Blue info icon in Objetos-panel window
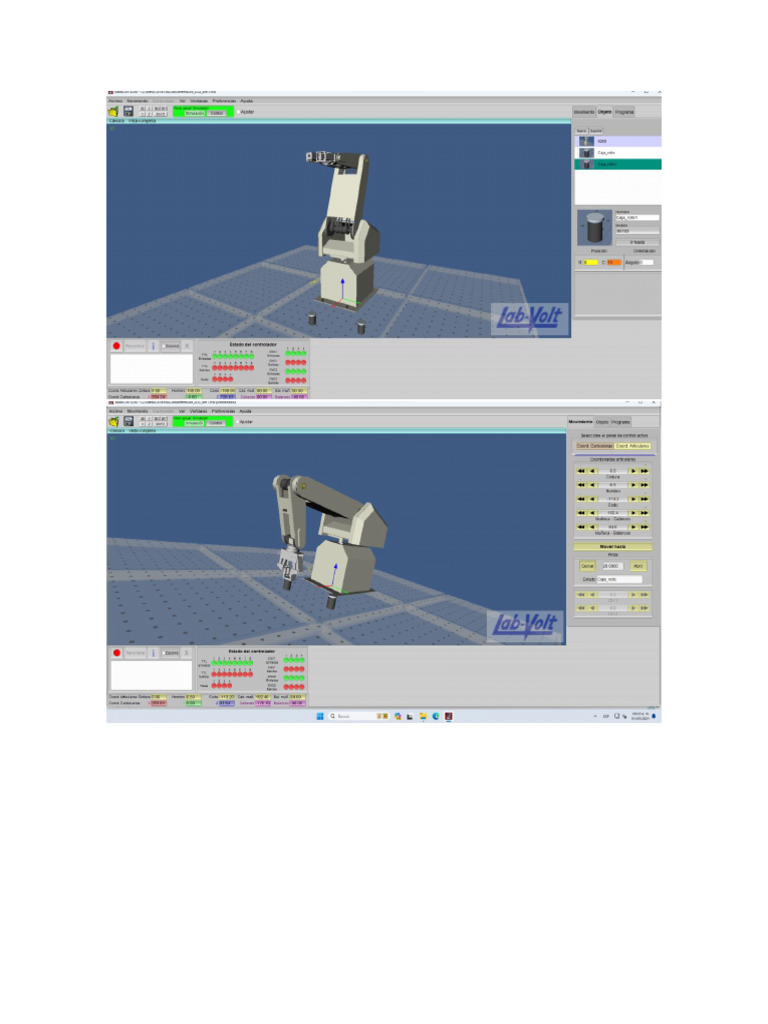Viewport: 768px width, 1024px height. click(153, 346)
